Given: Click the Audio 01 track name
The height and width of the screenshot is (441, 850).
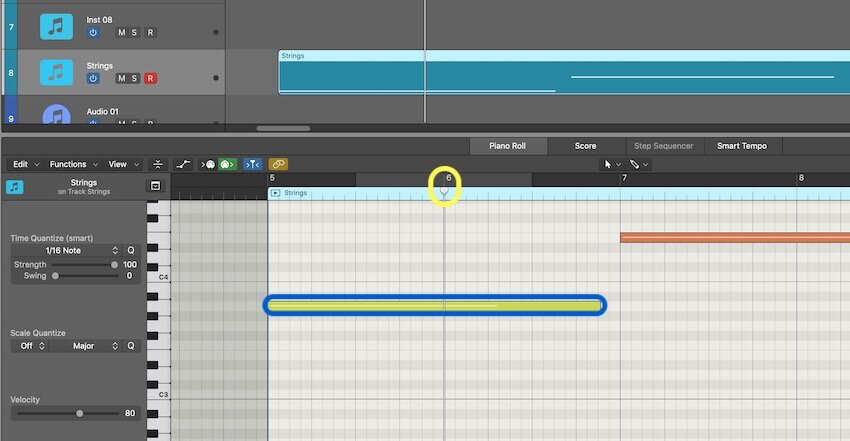Looking at the screenshot, I should (x=102, y=112).
